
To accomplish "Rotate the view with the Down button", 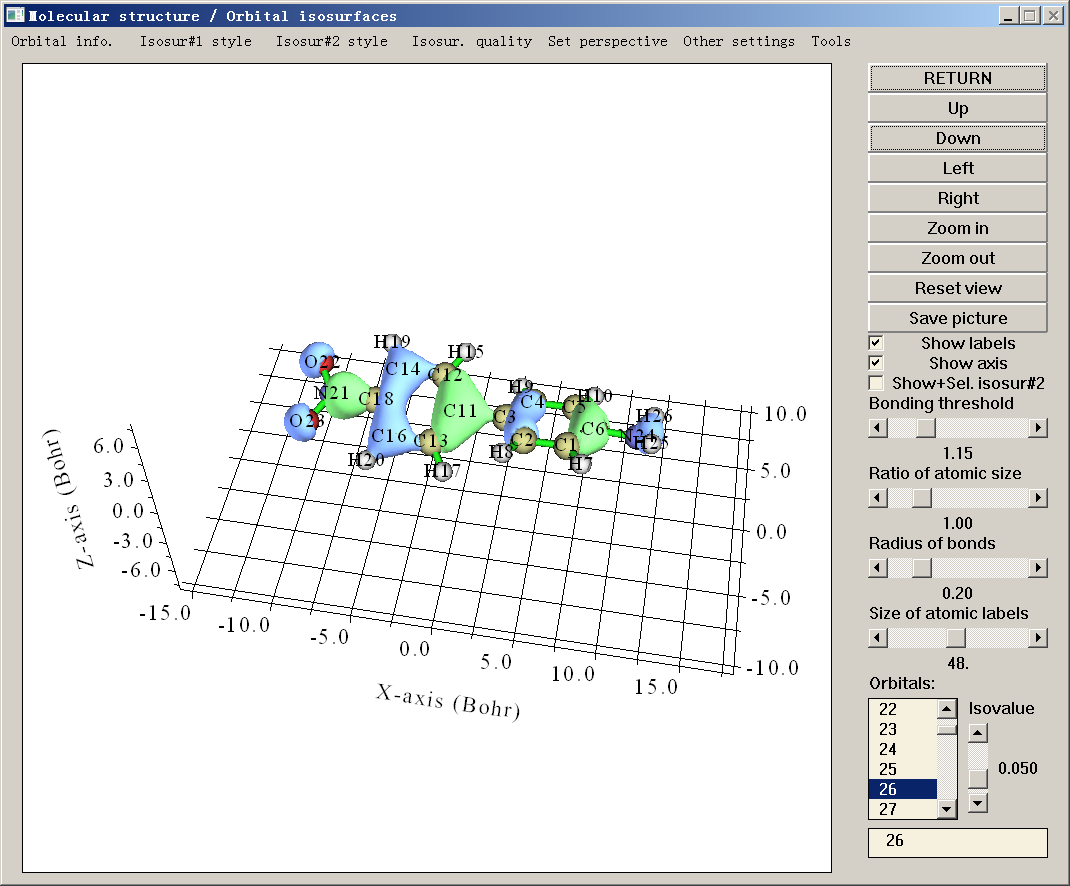I will pos(957,138).
